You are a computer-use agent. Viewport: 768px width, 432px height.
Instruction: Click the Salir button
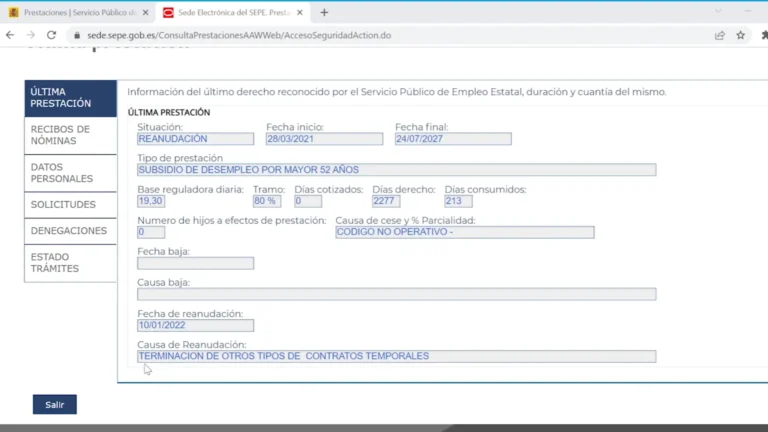(55, 405)
